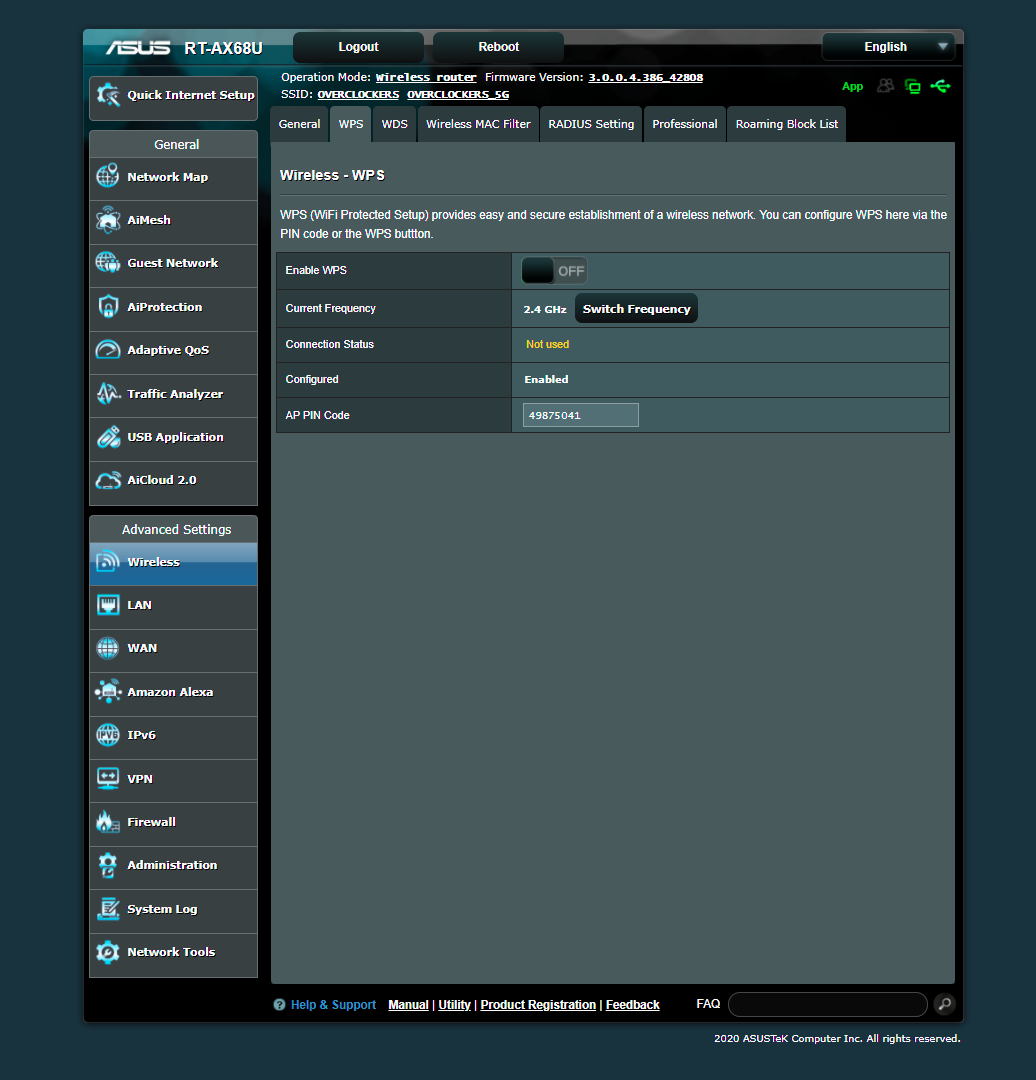Click the OVERCLOCKERS SSID link
The height and width of the screenshot is (1080, 1036).
(358, 94)
